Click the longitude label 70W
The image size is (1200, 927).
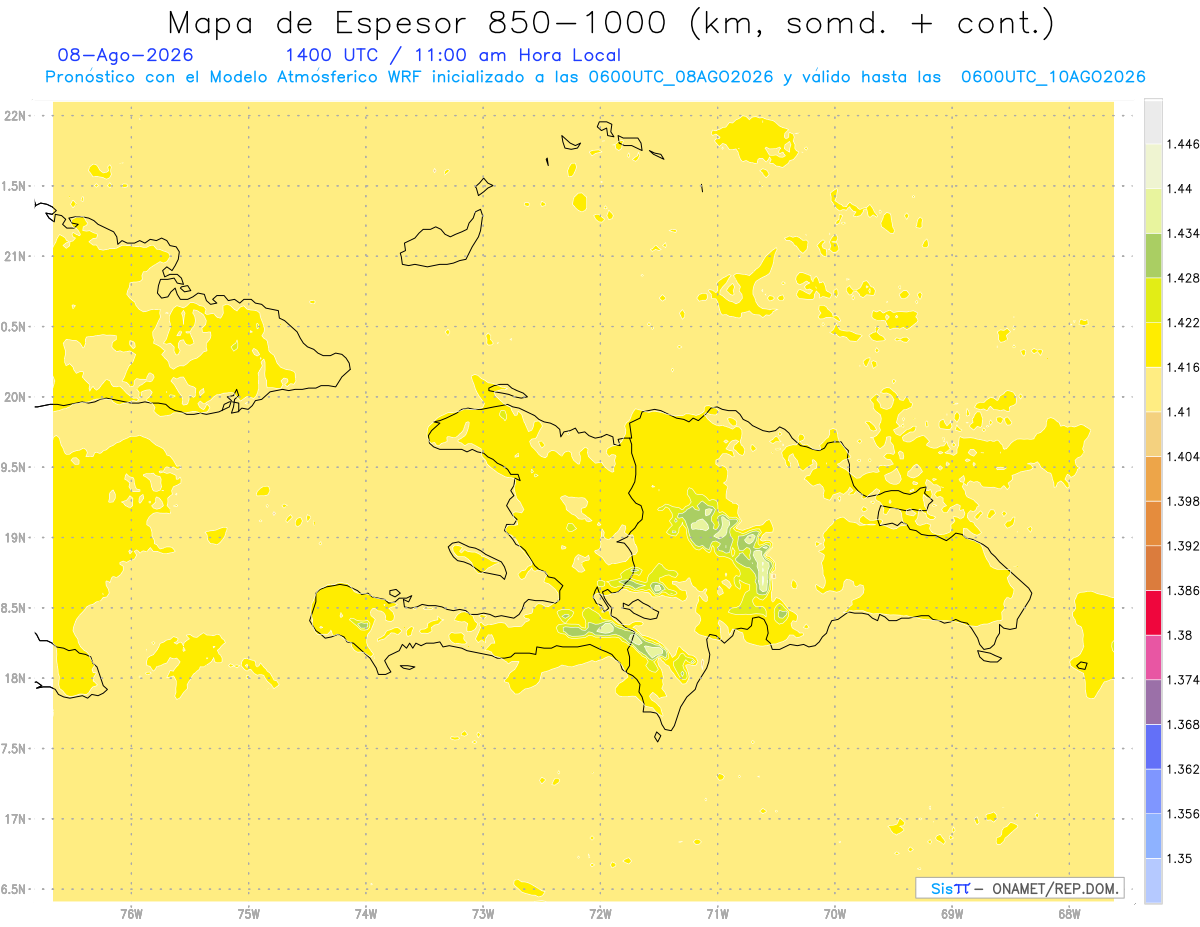(834, 914)
